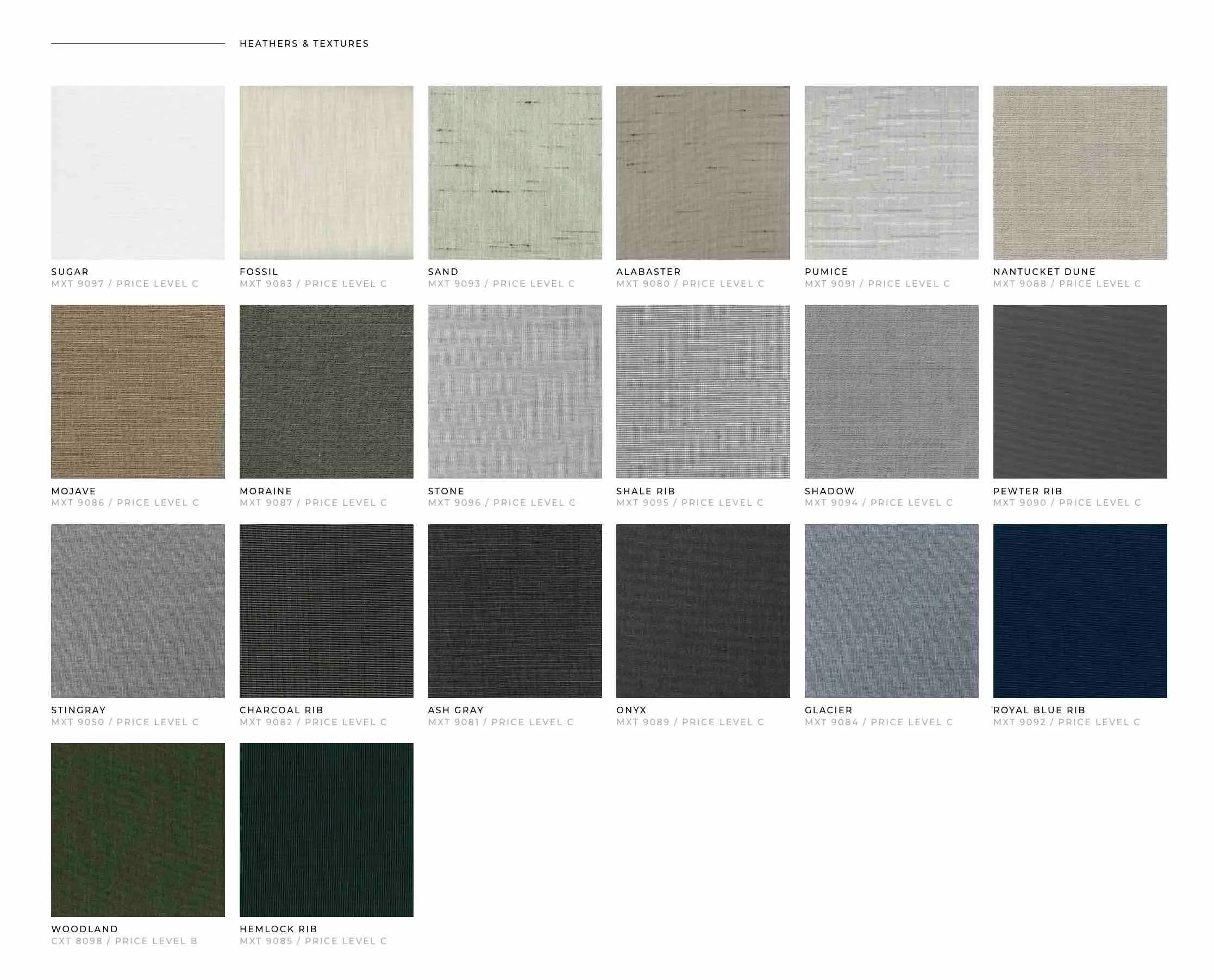
Task: Click the FOSSIL name label
Action: (259, 272)
